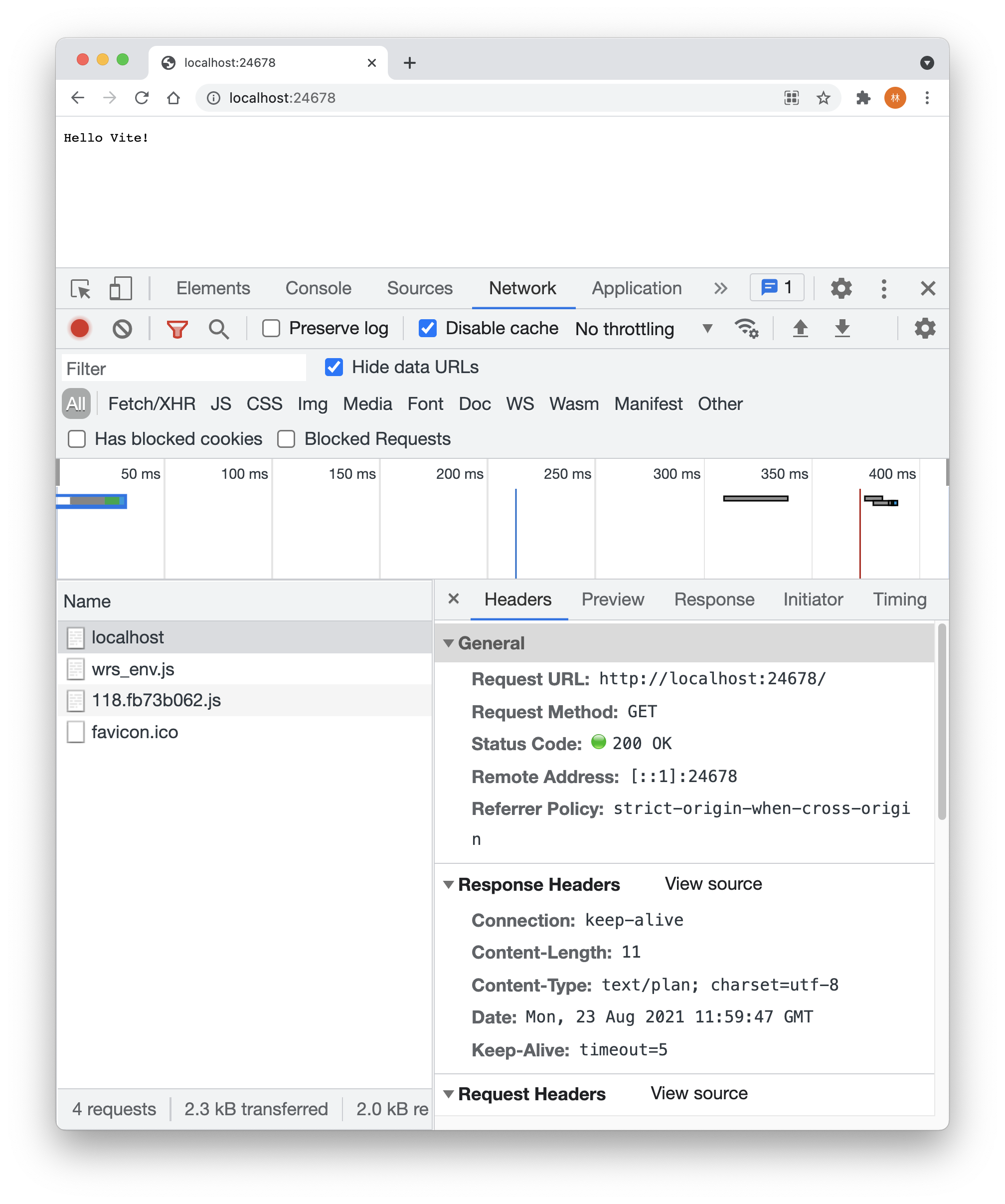Click the browser home icon
Image resolution: width=1005 pixels, height=1204 pixels.
pos(173,98)
